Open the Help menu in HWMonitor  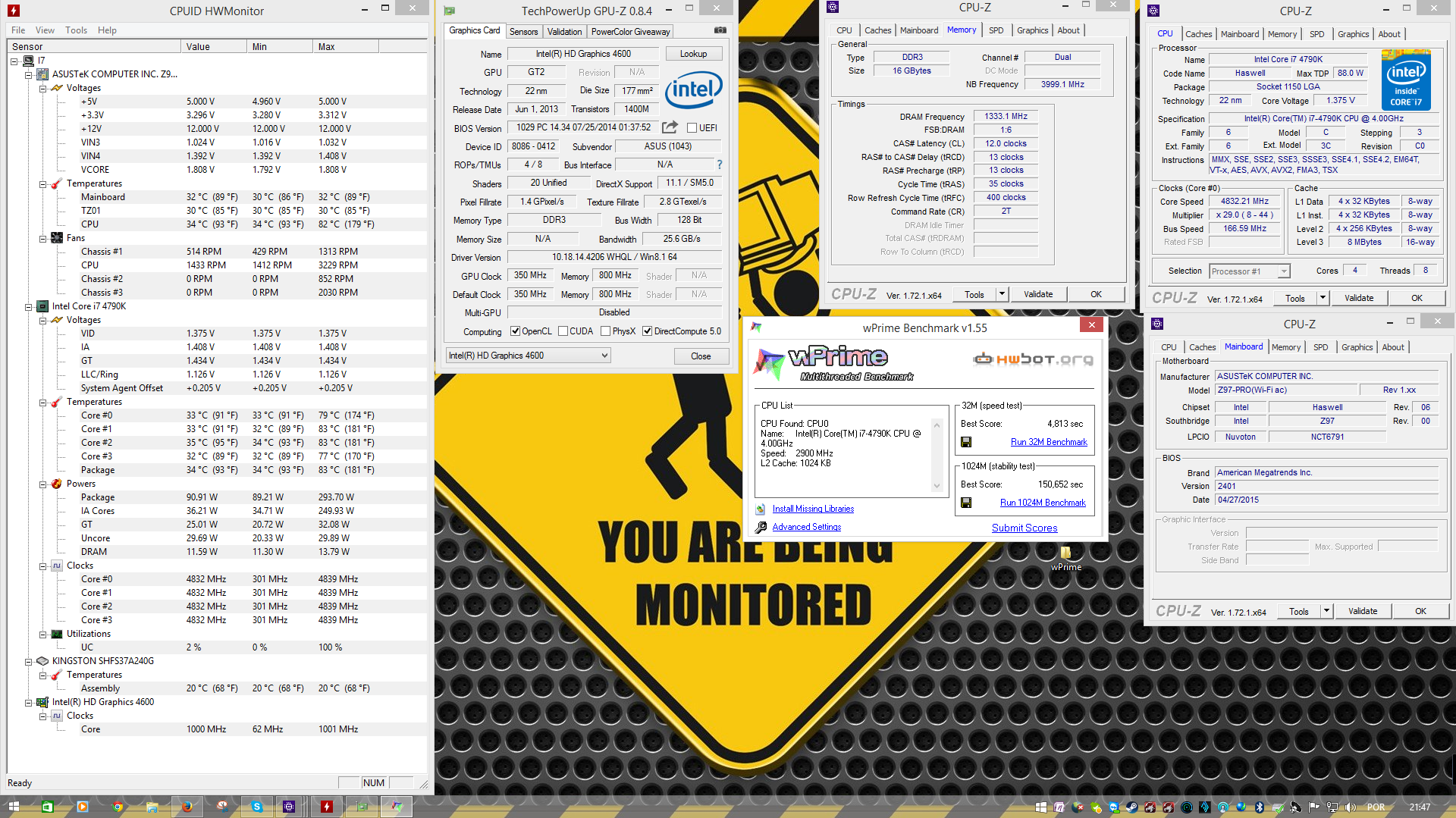[107, 30]
